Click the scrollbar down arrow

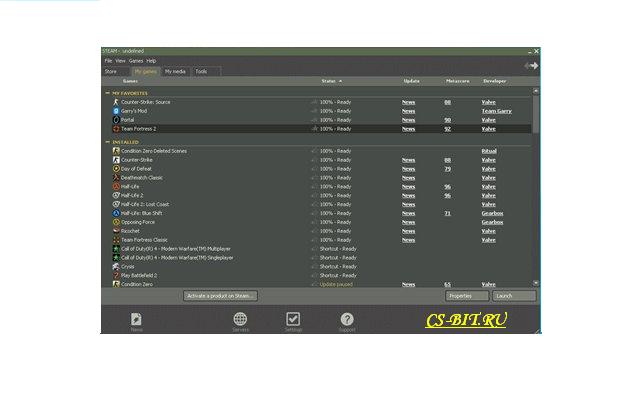(536, 283)
